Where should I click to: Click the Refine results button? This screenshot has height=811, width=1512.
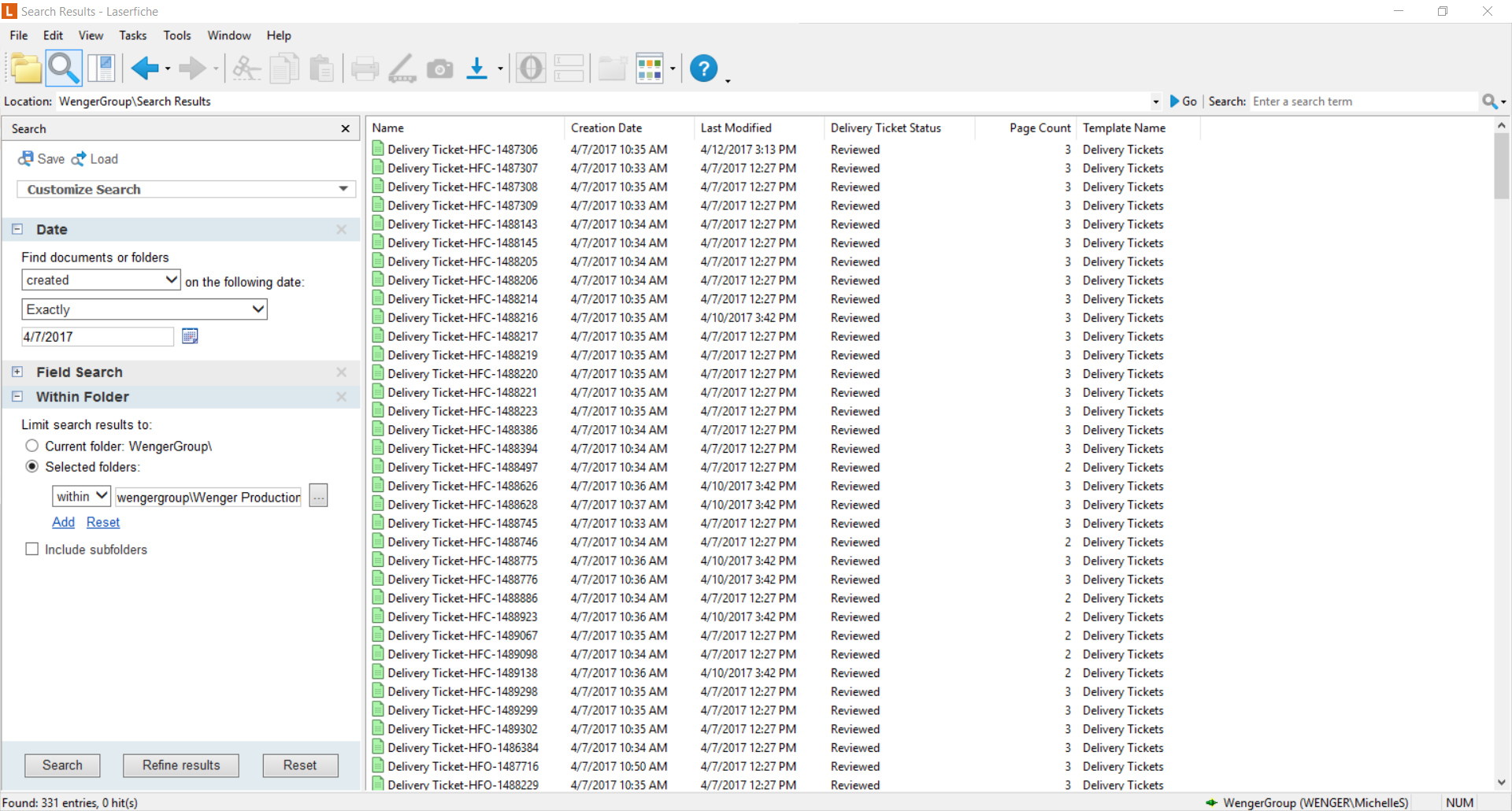[x=181, y=765]
